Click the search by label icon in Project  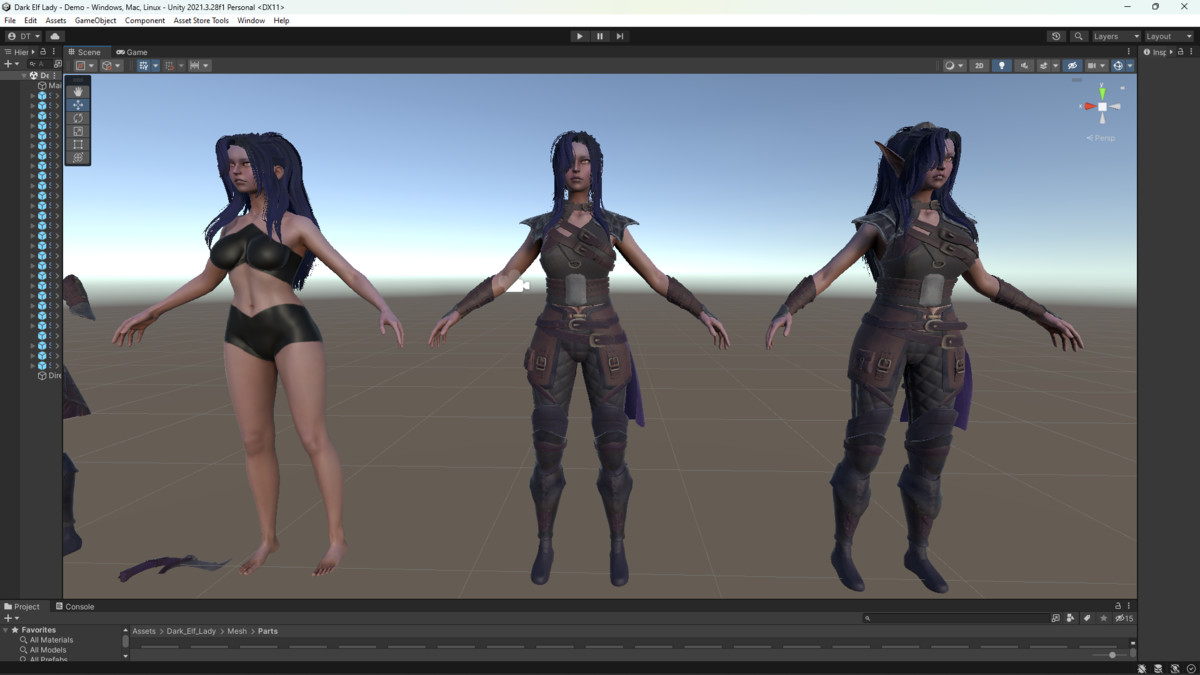(x=1087, y=618)
